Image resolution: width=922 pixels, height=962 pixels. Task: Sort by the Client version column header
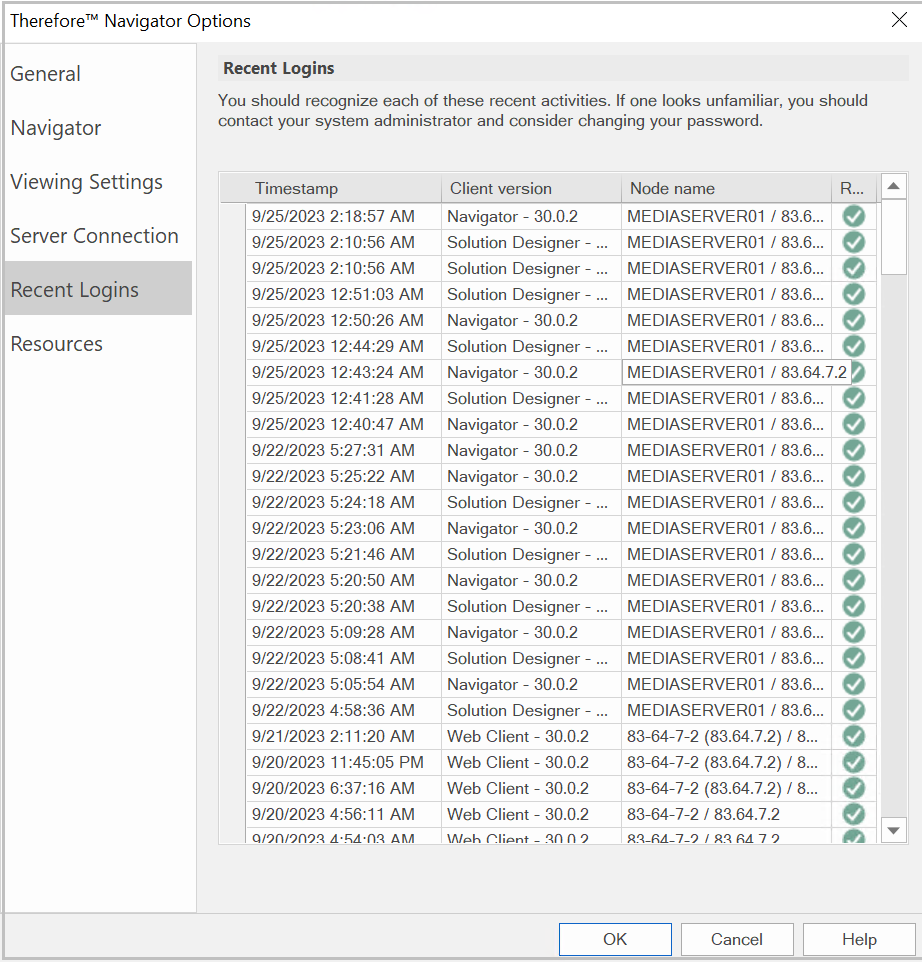point(531,188)
